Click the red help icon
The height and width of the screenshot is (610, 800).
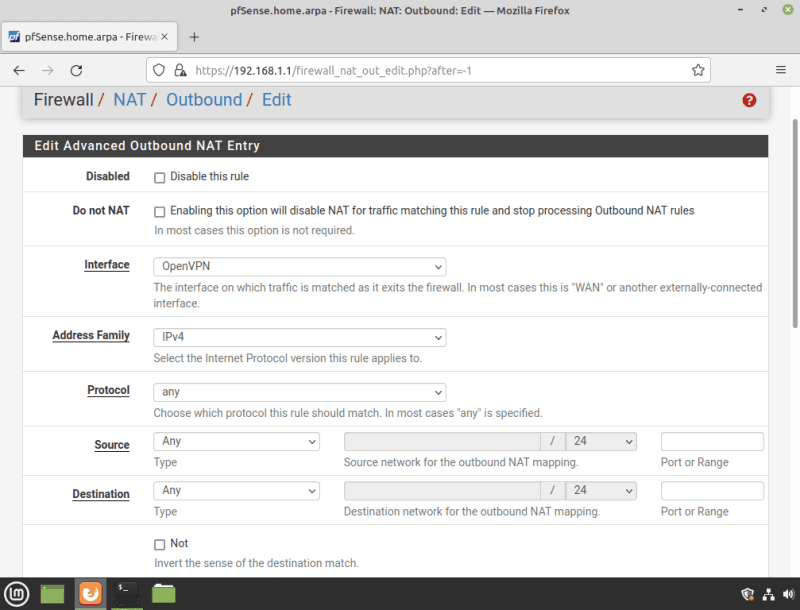point(749,100)
